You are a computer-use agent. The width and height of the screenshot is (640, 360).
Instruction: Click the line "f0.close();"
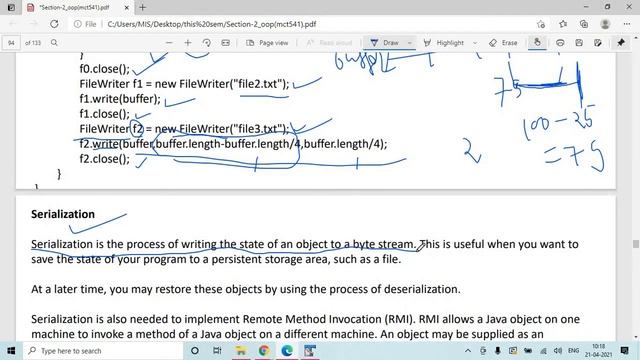coord(104,69)
